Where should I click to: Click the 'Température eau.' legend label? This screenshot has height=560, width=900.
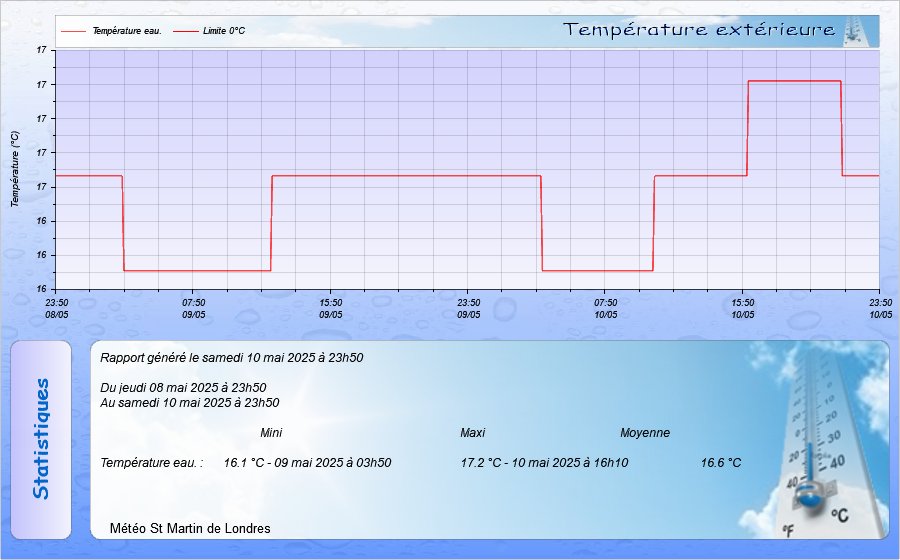tap(127, 31)
